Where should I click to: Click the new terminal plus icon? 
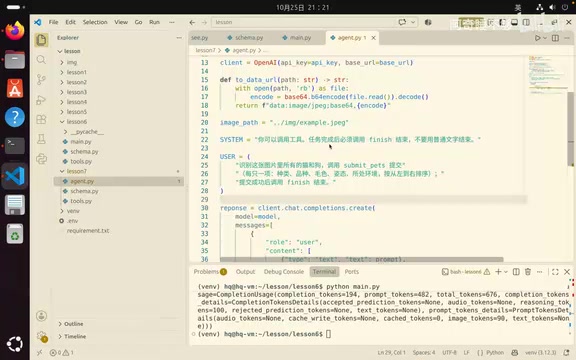498,271
